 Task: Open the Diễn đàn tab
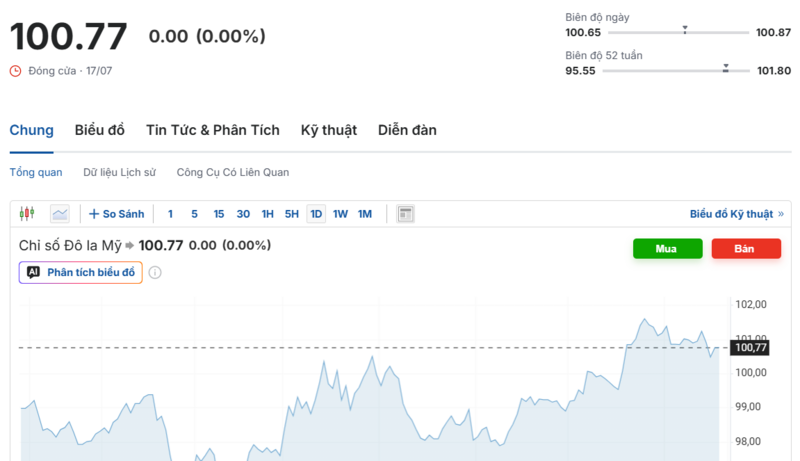pyautogui.click(x=407, y=131)
